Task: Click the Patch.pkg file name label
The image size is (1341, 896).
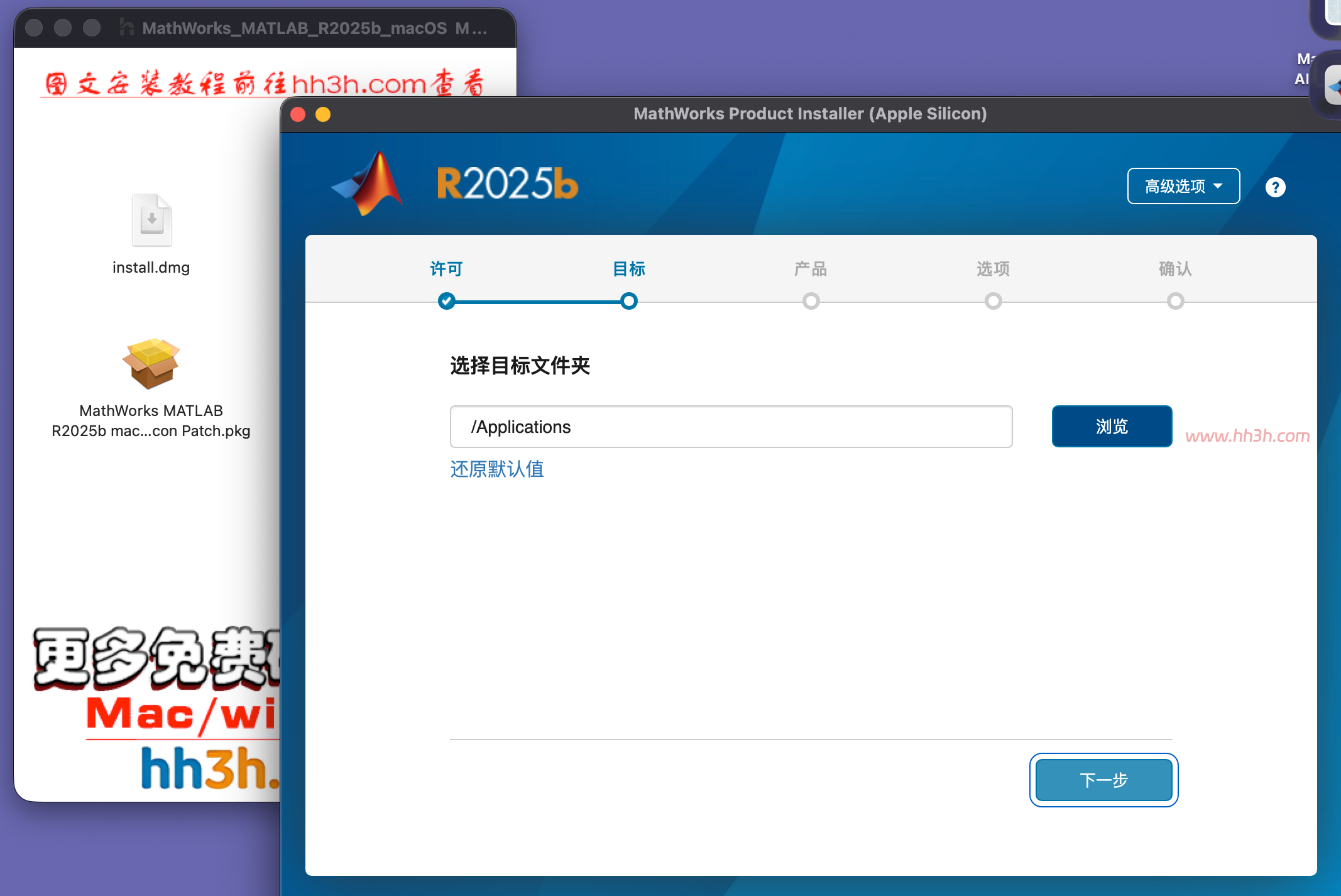Action: [151, 420]
